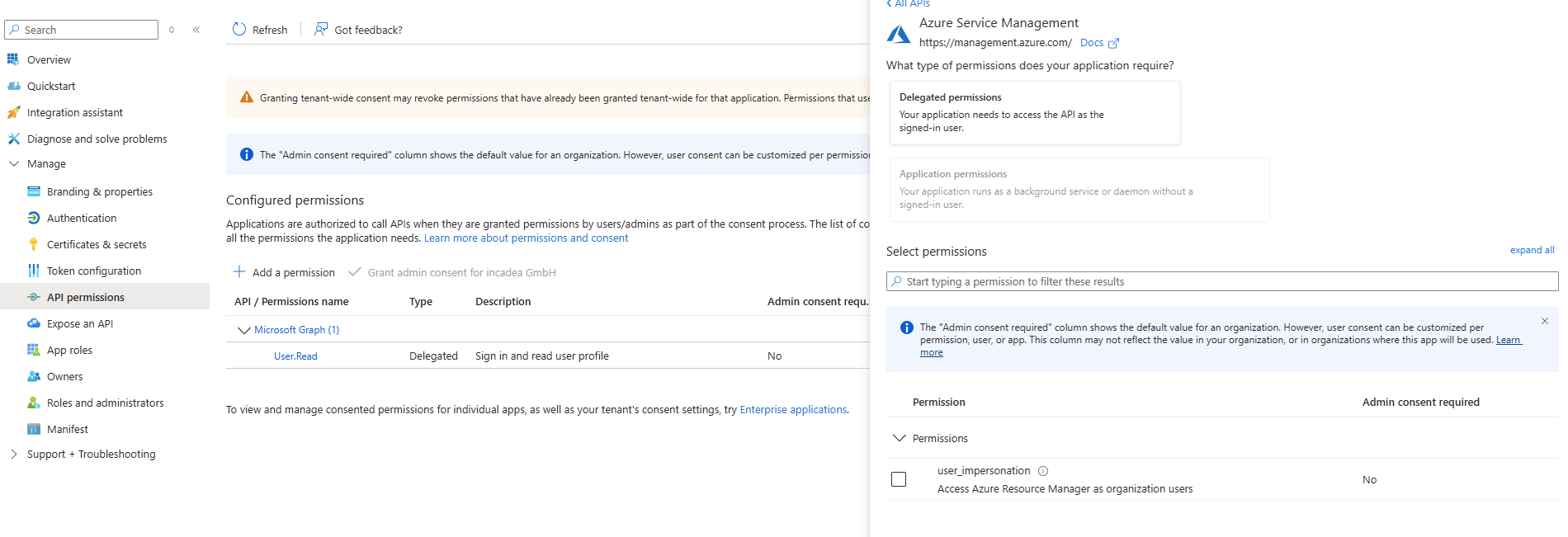Click the Refresh circular arrow icon
Image resolution: width=1568 pixels, height=537 pixels.
coord(239,29)
